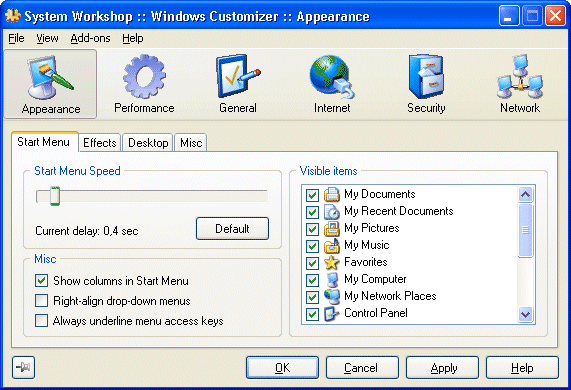Click the System Workshop title bar icon

tap(12, 16)
